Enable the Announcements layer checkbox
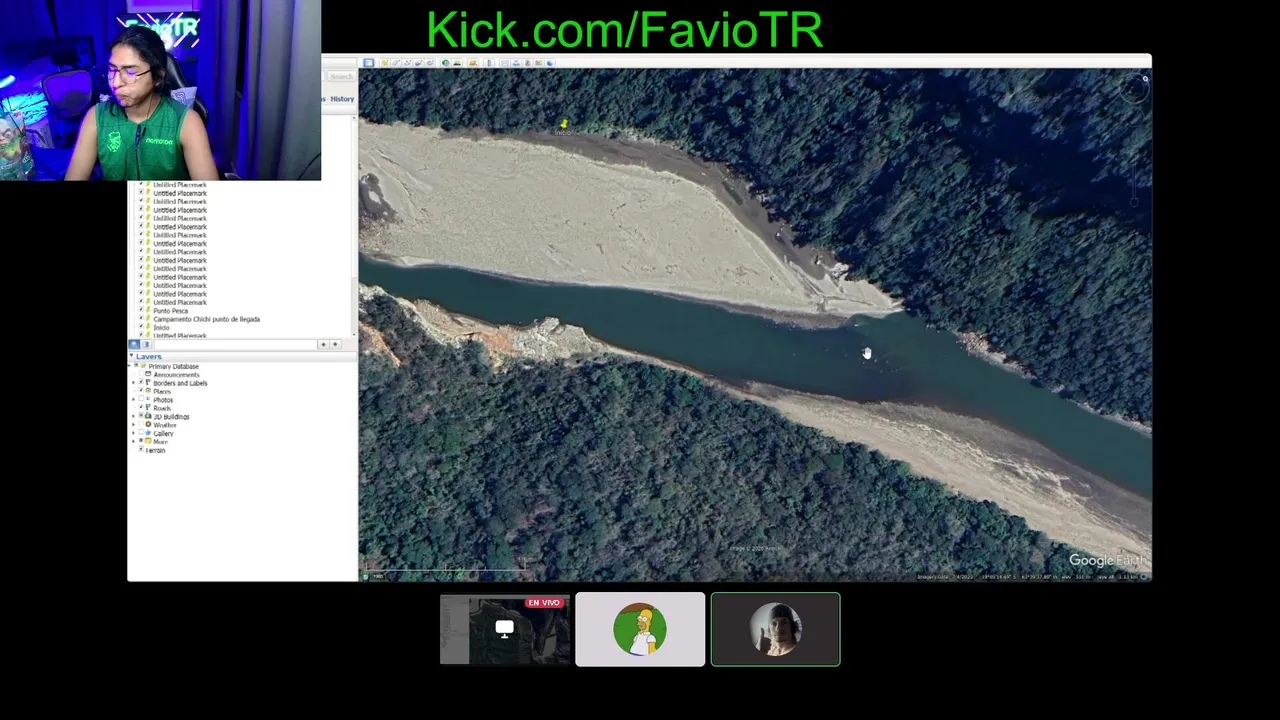 click(141, 374)
